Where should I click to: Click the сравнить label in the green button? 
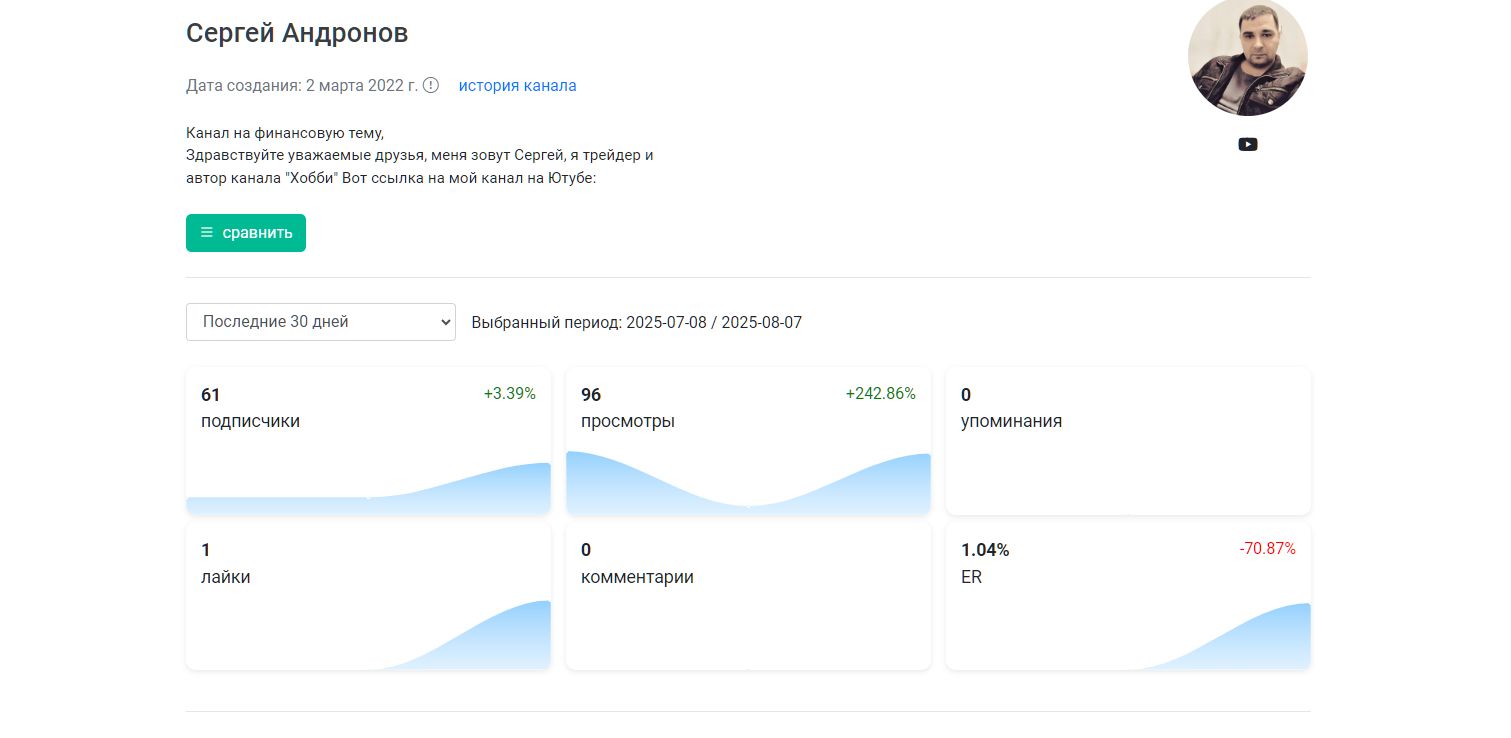pyautogui.click(x=257, y=232)
